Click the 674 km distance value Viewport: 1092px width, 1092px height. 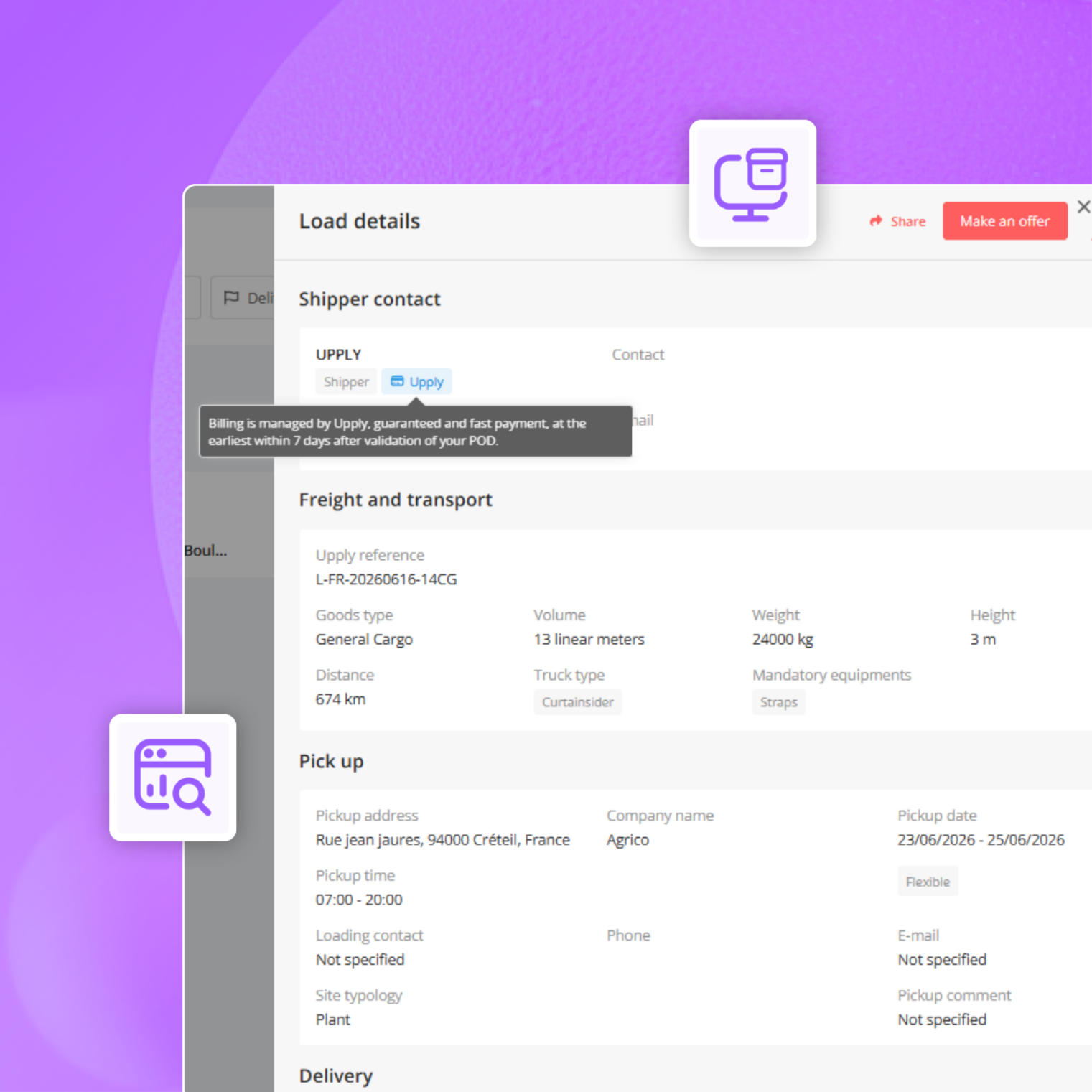click(x=340, y=699)
